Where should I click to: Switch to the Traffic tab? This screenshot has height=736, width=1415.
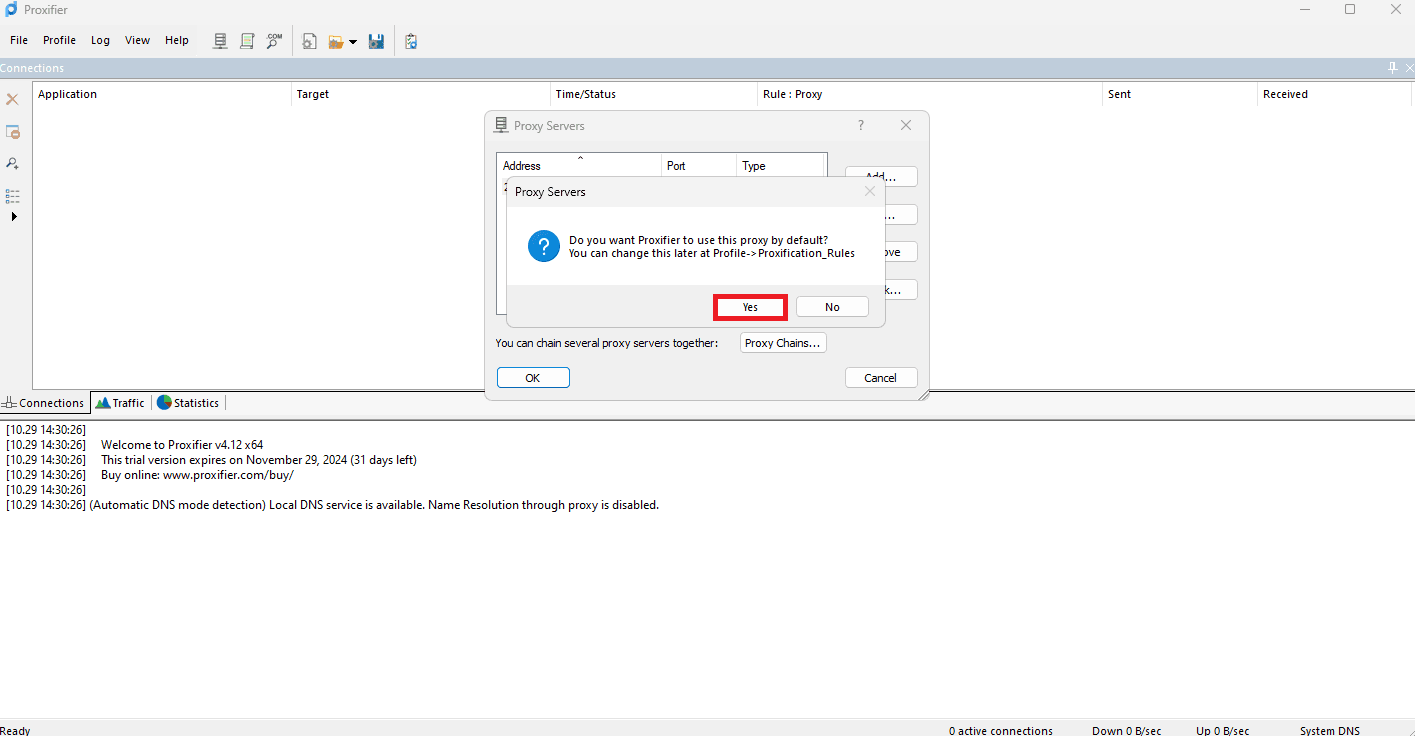pos(120,403)
